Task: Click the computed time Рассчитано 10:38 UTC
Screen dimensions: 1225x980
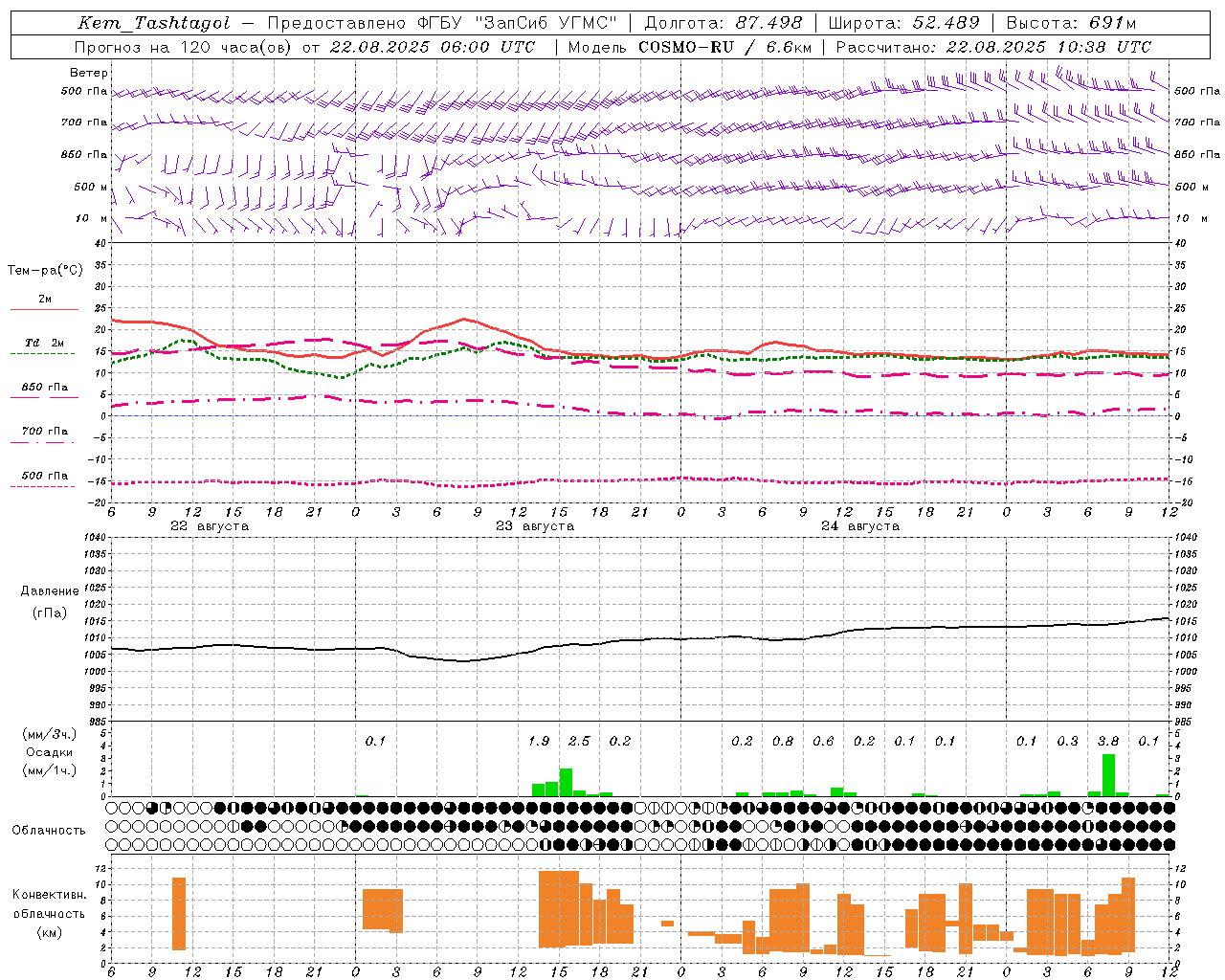Action: (994, 47)
